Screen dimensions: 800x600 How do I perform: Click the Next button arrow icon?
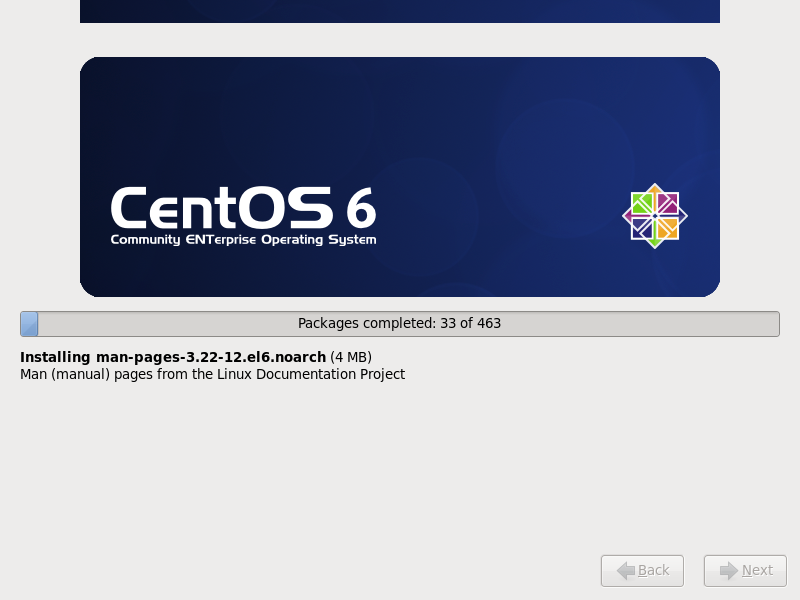729,570
